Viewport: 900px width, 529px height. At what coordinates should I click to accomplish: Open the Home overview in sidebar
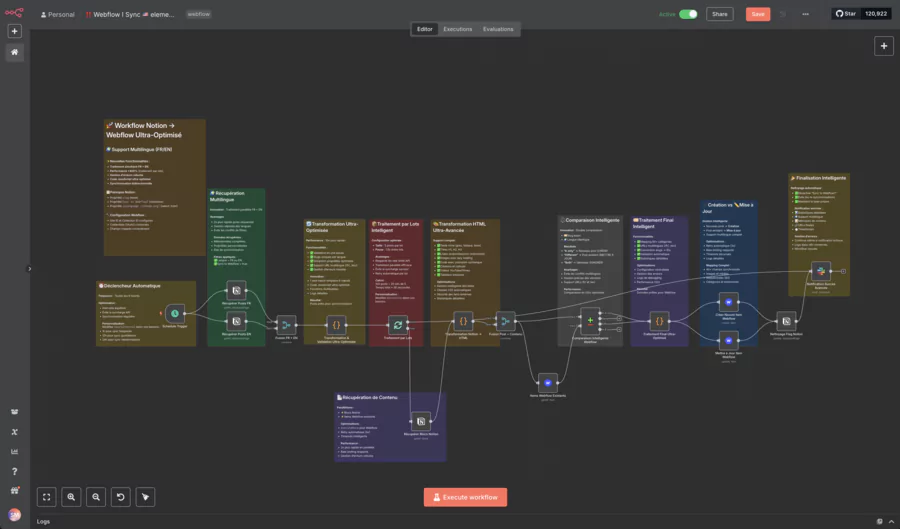14,52
